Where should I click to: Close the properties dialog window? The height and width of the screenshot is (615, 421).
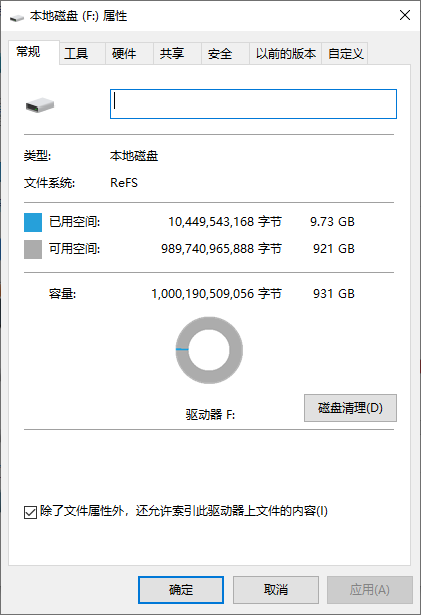(405, 16)
